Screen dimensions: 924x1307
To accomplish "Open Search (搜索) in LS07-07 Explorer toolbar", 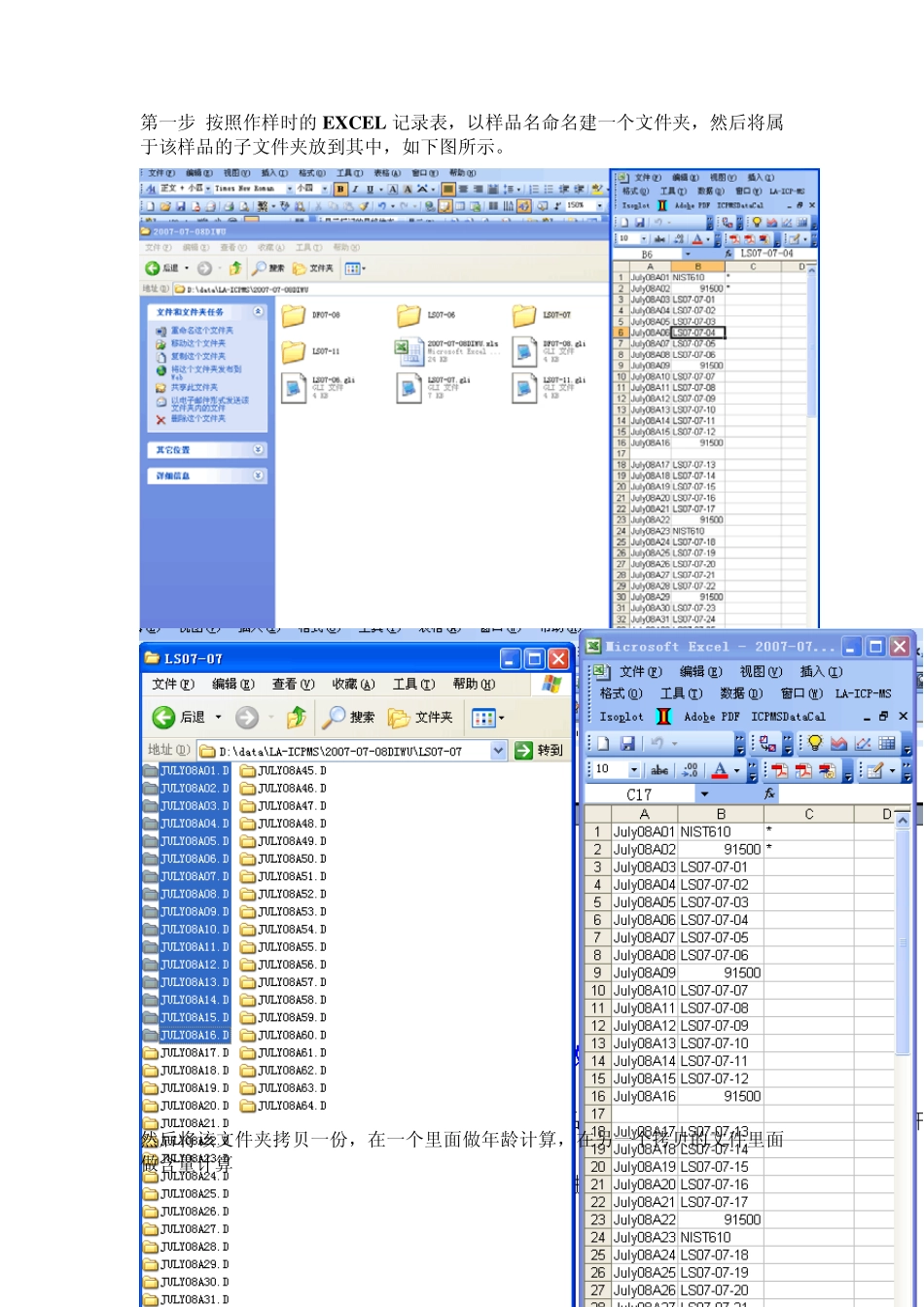I will (349, 718).
